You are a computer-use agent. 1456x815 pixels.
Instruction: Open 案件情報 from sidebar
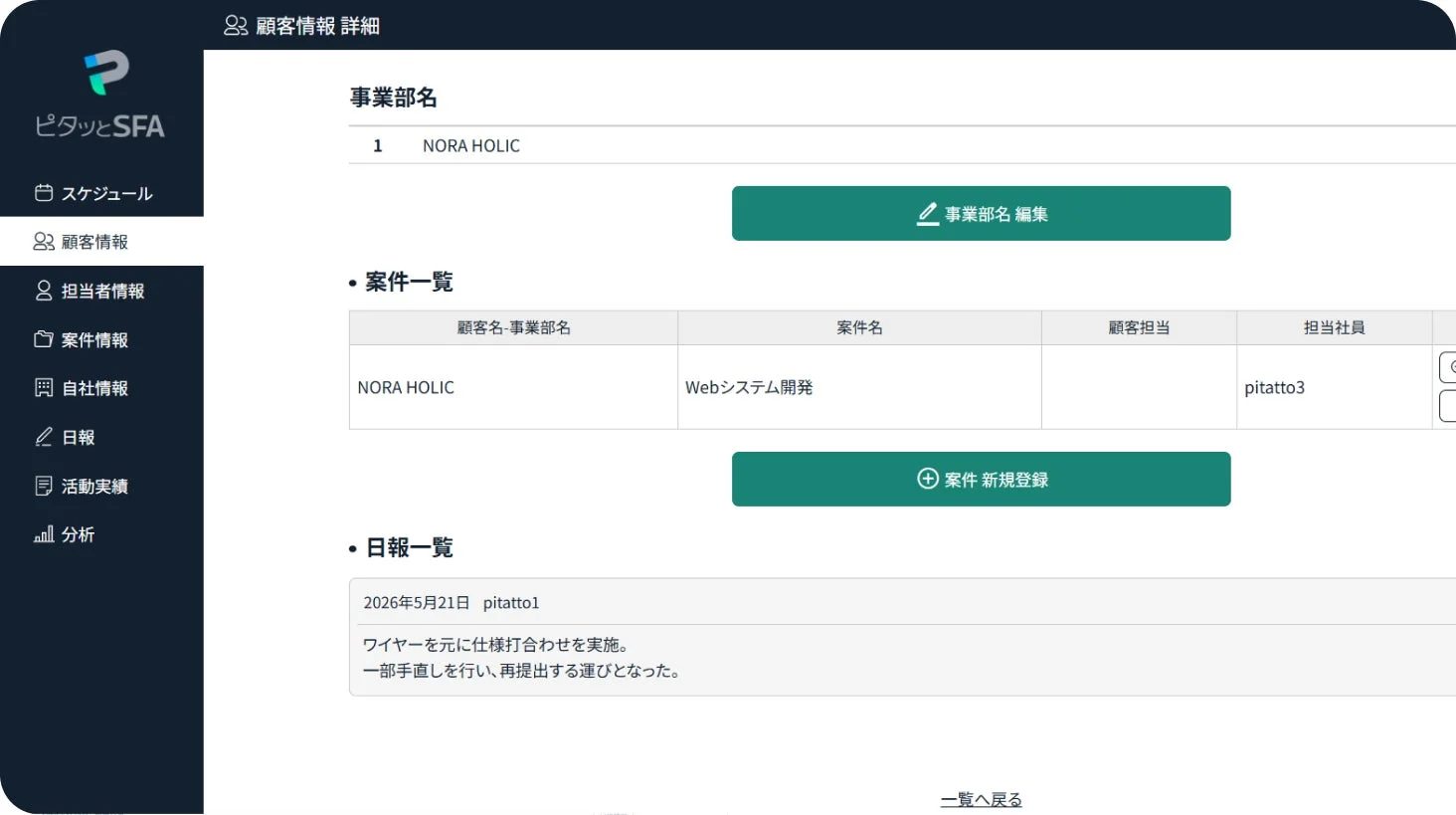(x=101, y=339)
